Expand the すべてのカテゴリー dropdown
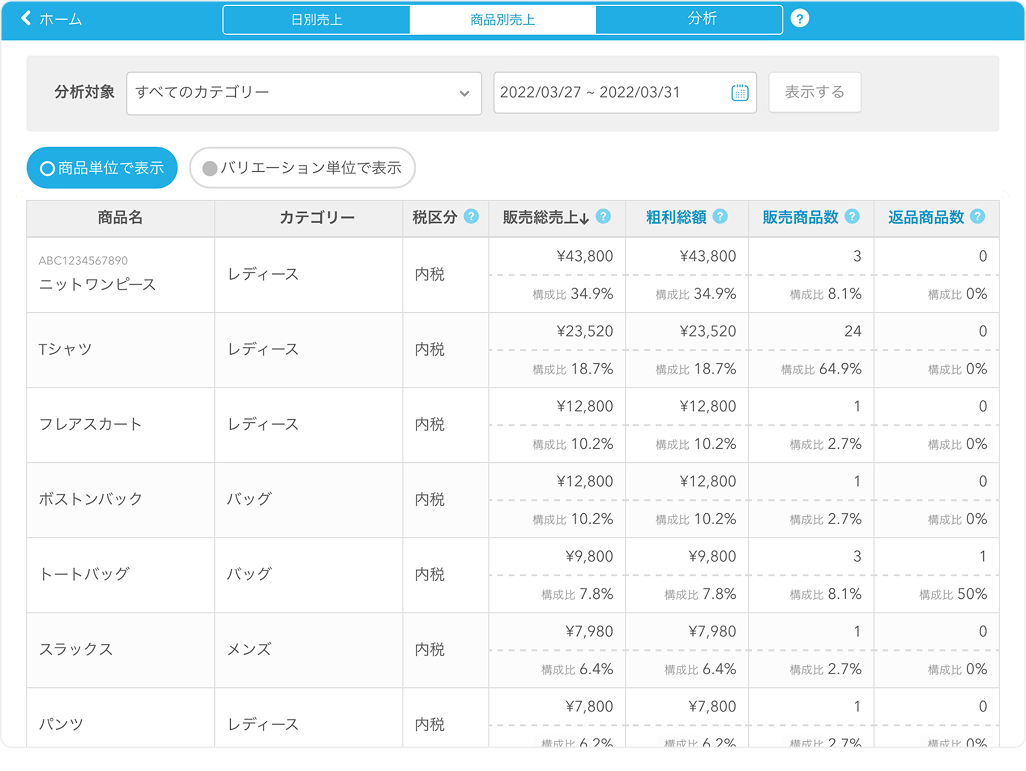Image resolution: width=1026 pixels, height=771 pixels. point(304,93)
